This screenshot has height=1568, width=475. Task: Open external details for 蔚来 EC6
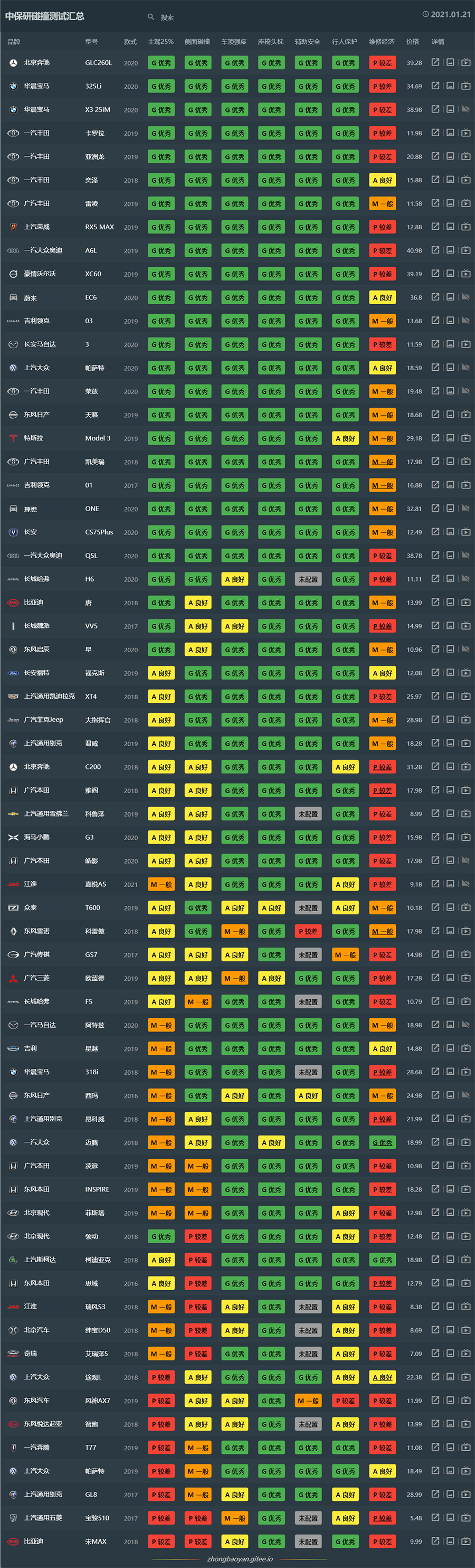pyautogui.click(x=435, y=297)
